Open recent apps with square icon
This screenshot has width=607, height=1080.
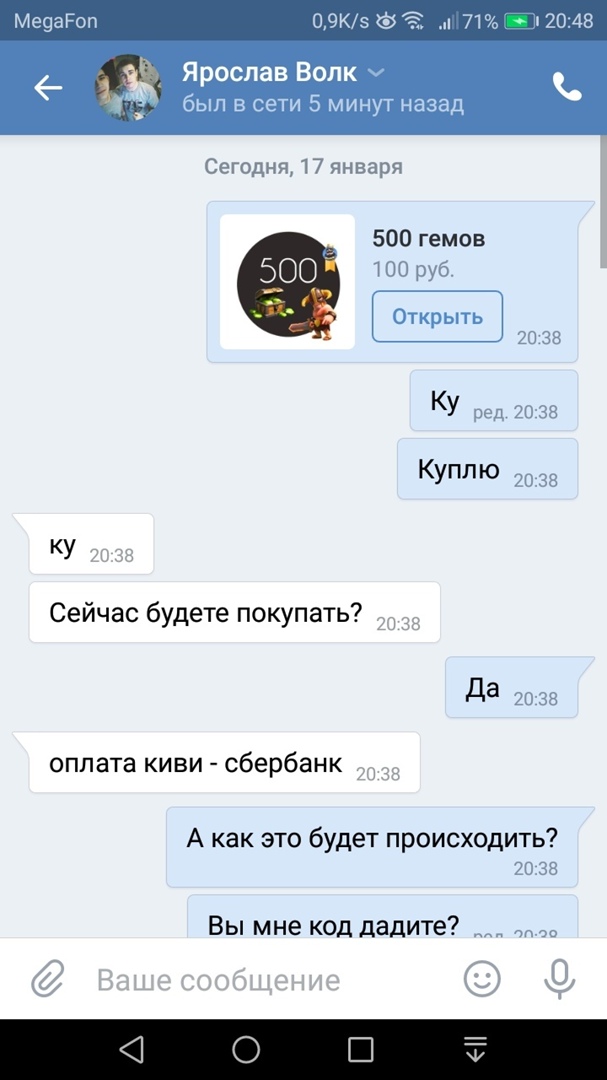(x=360, y=1050)
